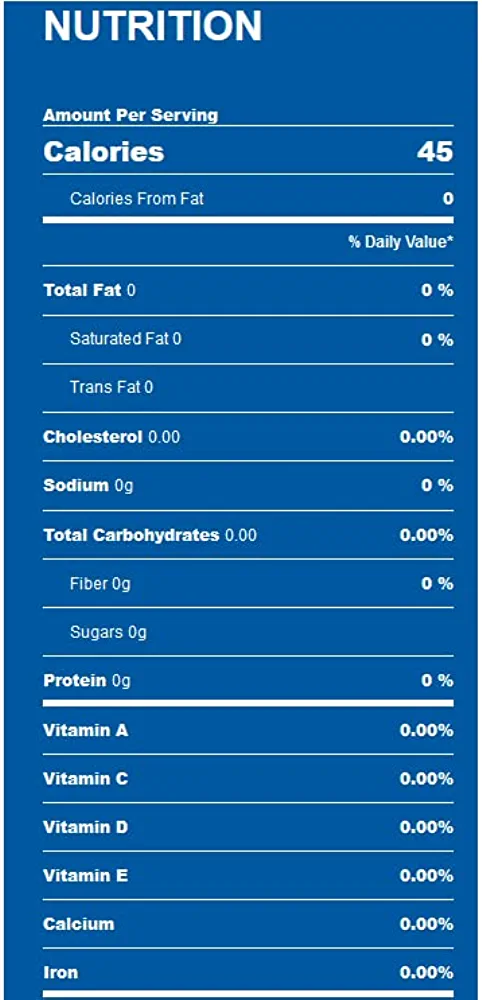Click the Calcium label

(x=79, y=924)
